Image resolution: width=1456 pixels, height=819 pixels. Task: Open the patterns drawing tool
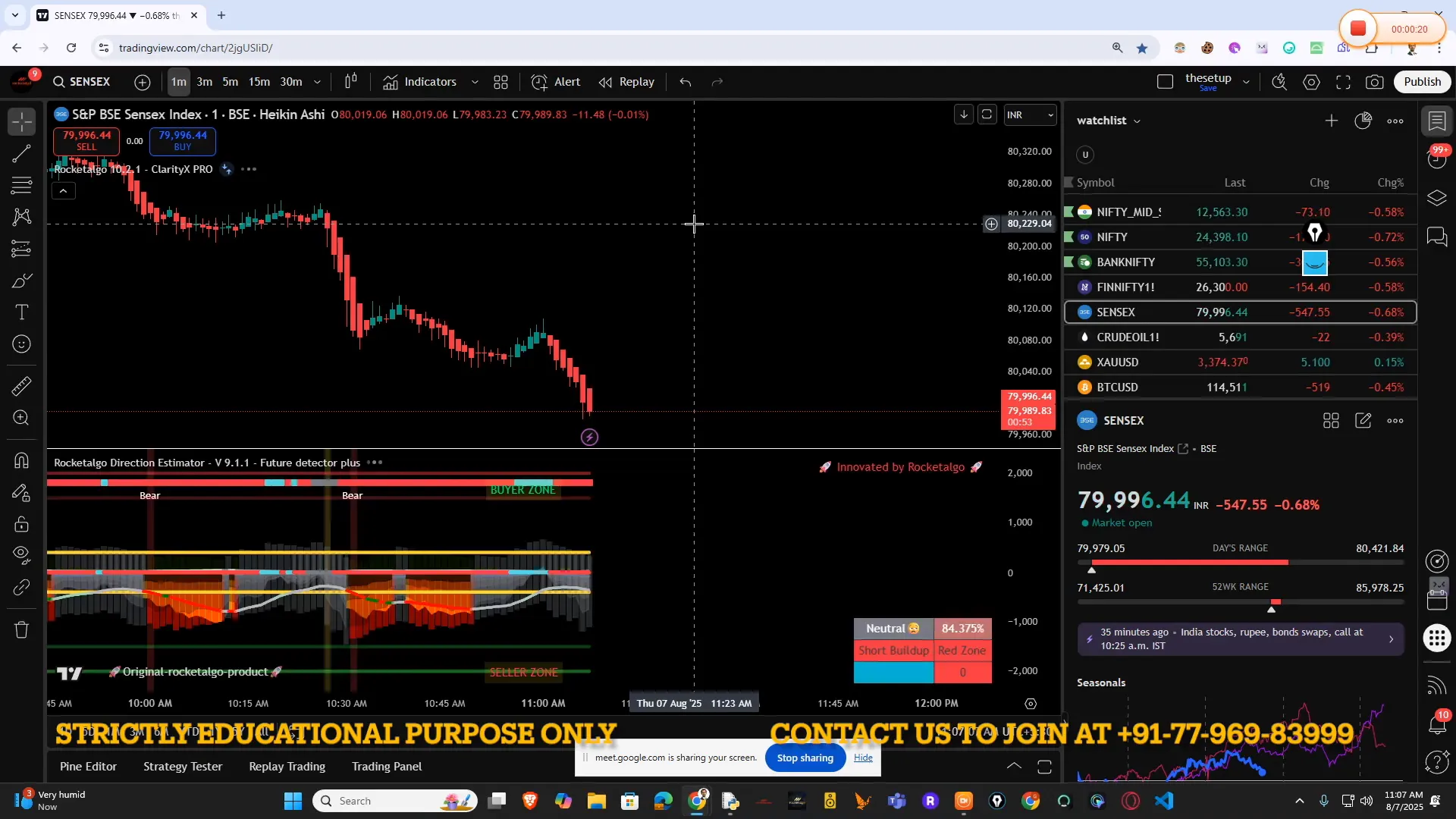click(x=22, y=217)
